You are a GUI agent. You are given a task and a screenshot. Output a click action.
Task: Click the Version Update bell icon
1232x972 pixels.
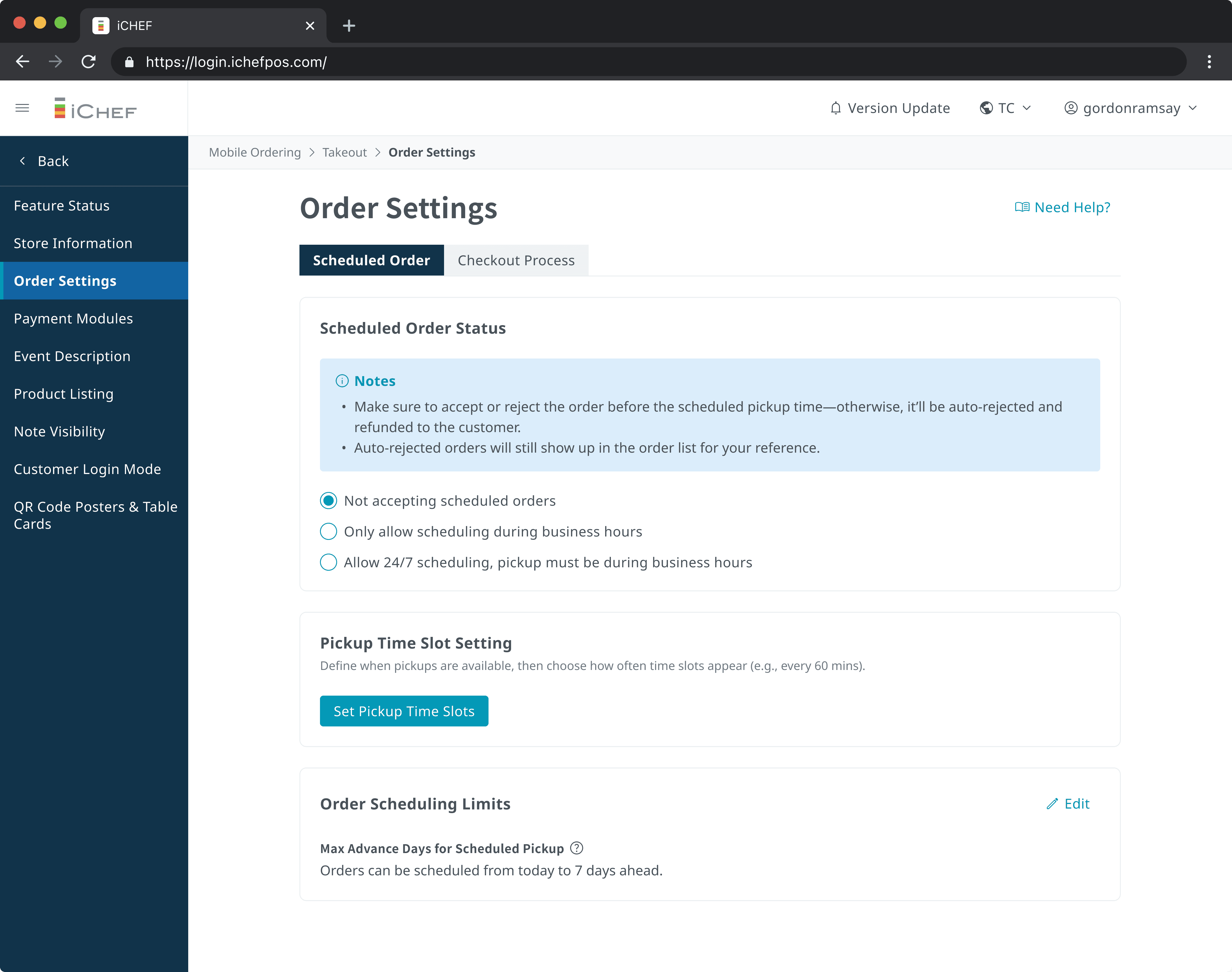[835, 108]
